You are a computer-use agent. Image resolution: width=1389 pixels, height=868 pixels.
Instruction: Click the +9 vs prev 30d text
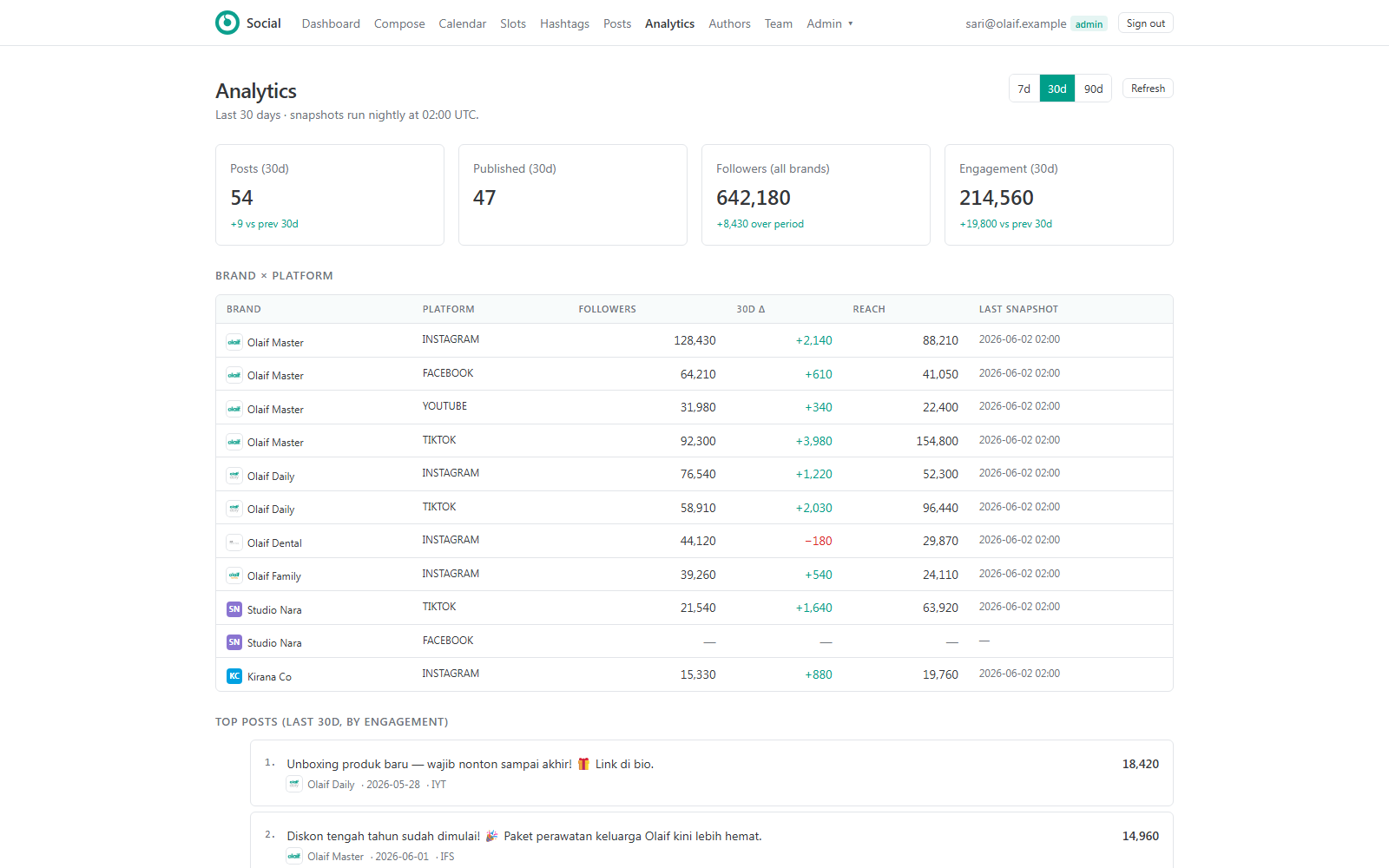tap(264, 224)
